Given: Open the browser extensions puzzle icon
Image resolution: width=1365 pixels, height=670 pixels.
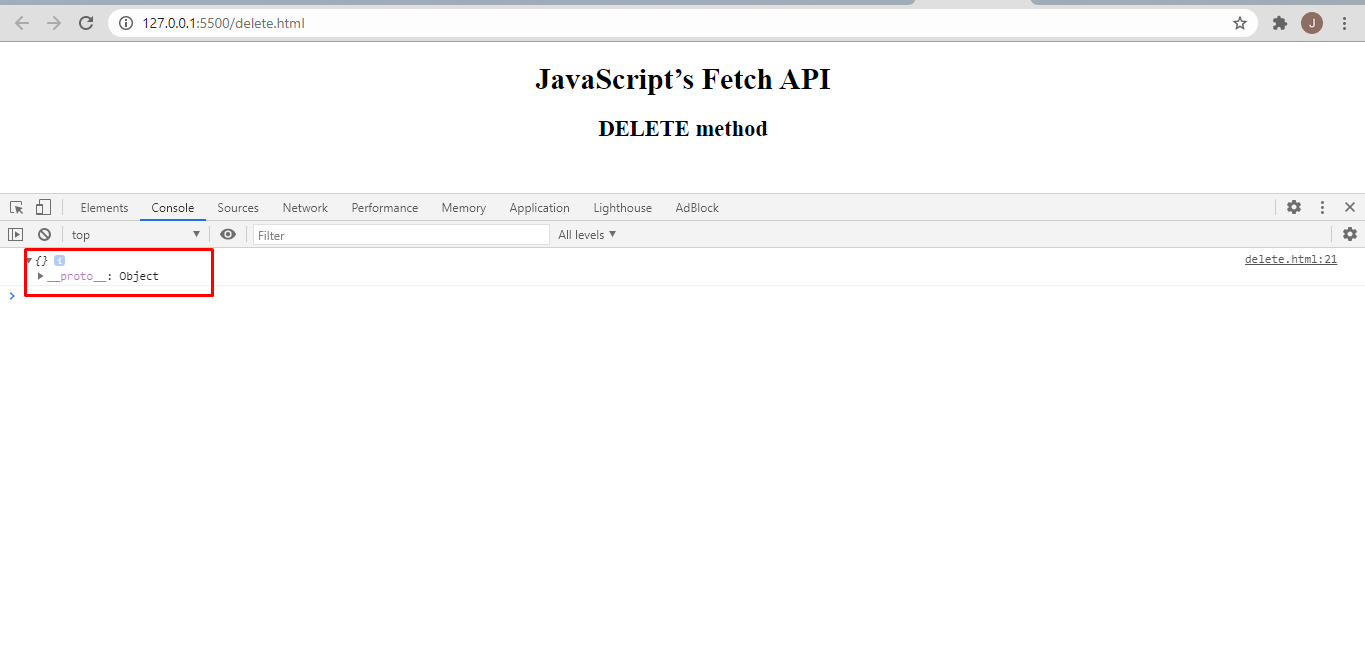Looking at the screenshot, I should point(1279,22).
